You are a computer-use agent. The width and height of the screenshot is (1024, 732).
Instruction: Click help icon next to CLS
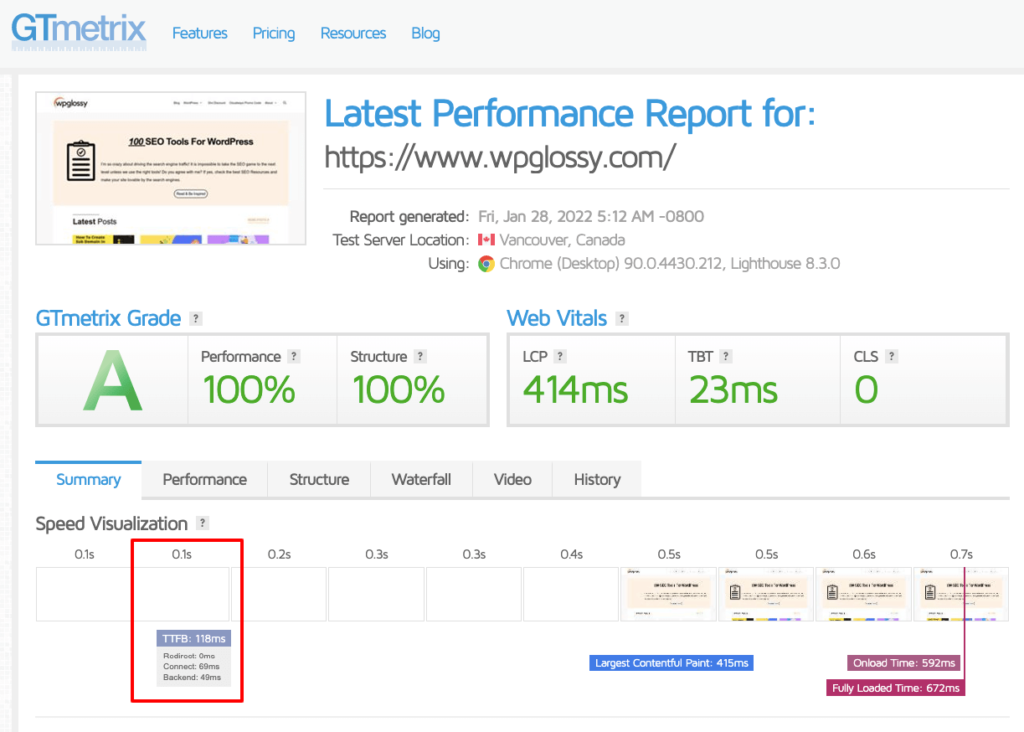891,357
